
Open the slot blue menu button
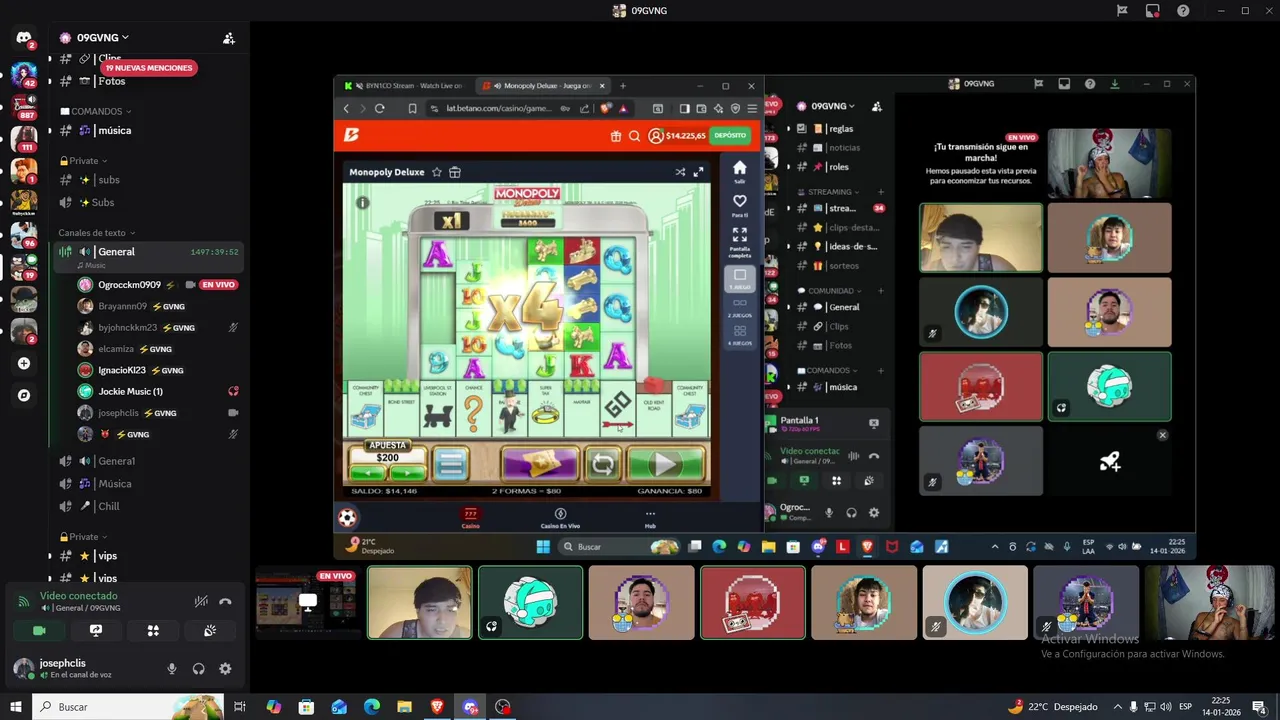pyautogui.click(x=451, y=464)
